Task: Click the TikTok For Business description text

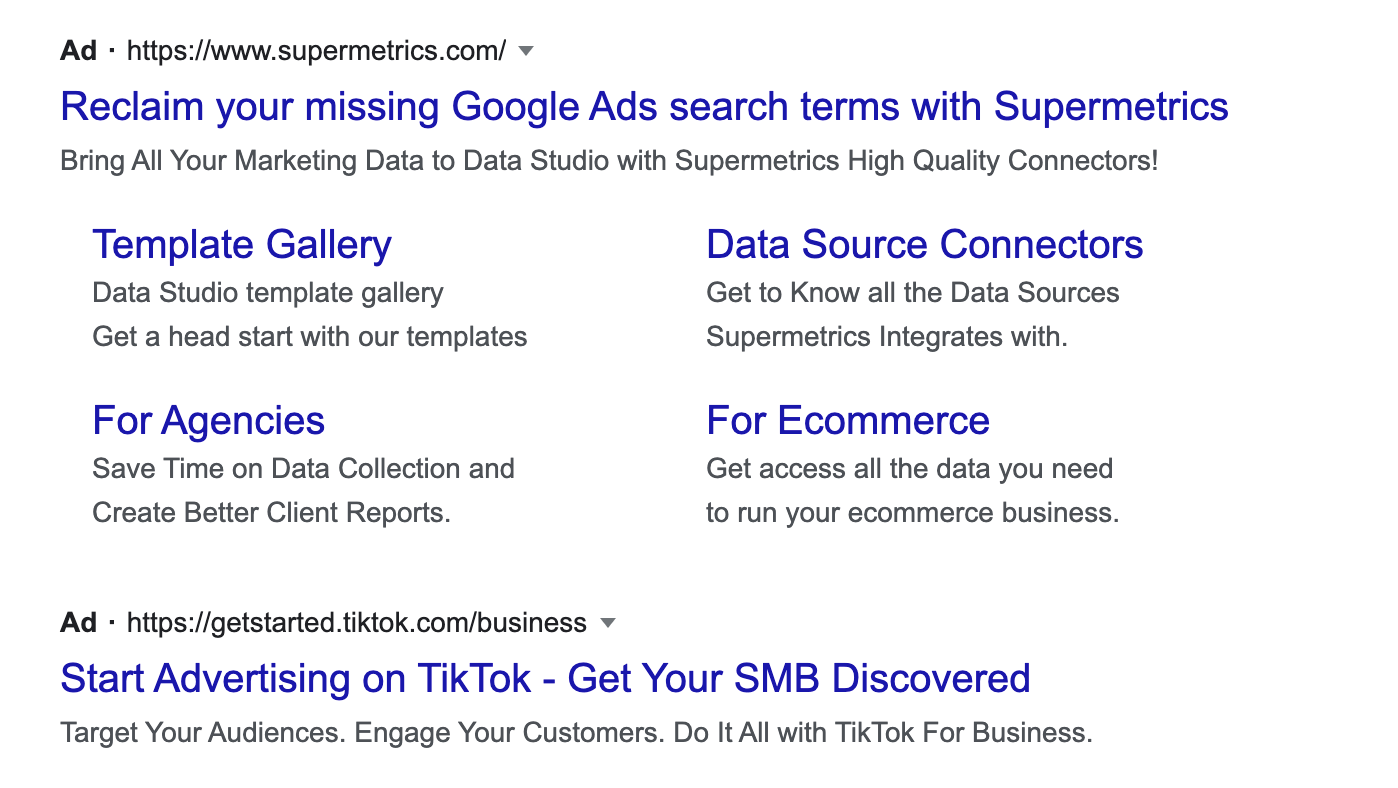Action: [x=576, y=732]
